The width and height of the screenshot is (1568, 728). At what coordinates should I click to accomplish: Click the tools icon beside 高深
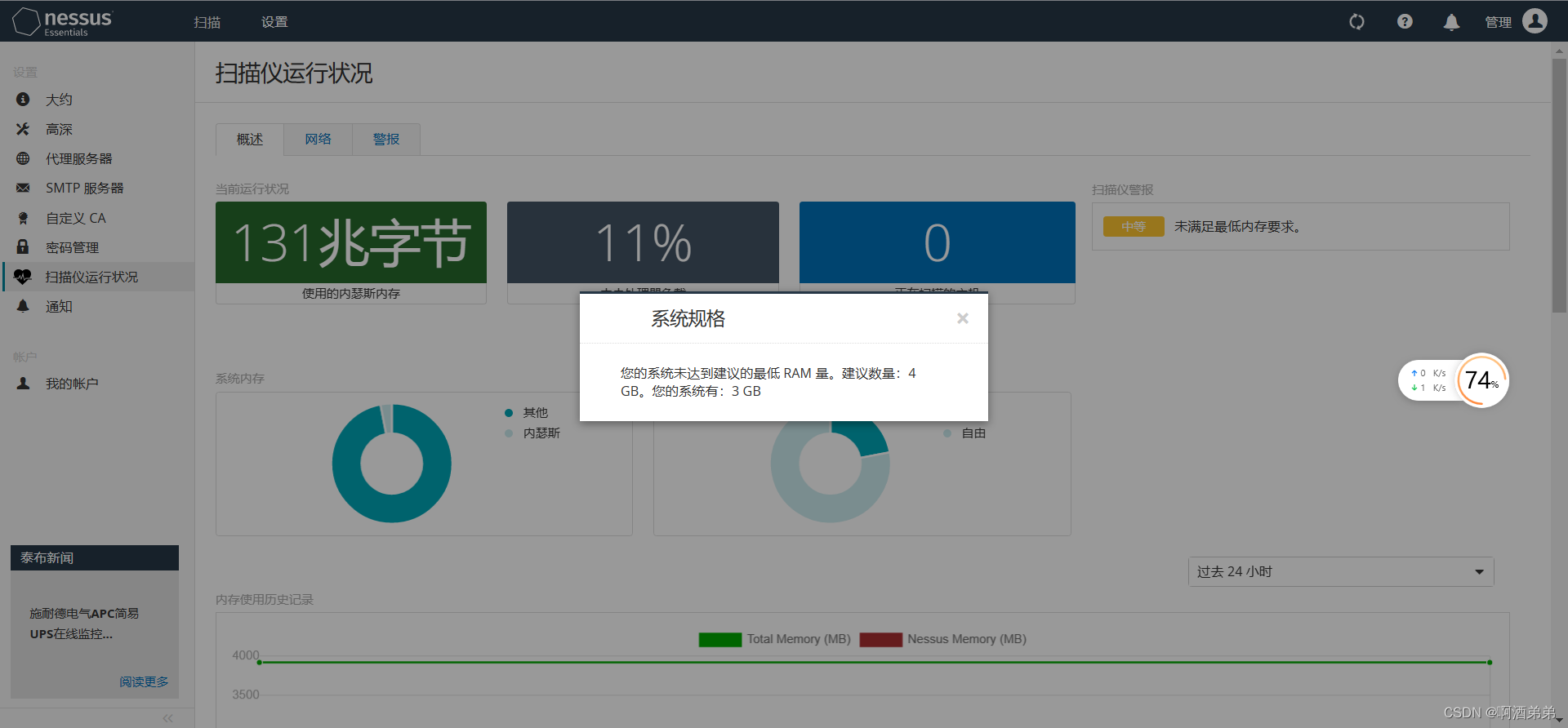pyautogui.click(x=23, y=129)
